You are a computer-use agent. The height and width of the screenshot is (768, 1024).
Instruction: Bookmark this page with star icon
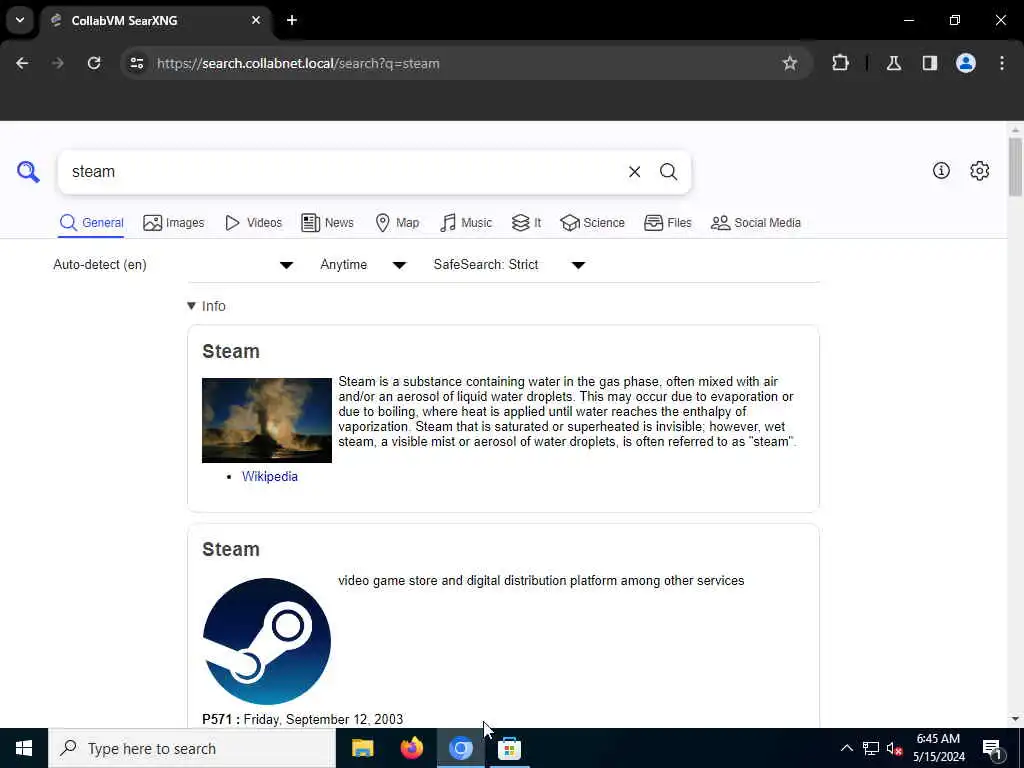click(790, 63)
